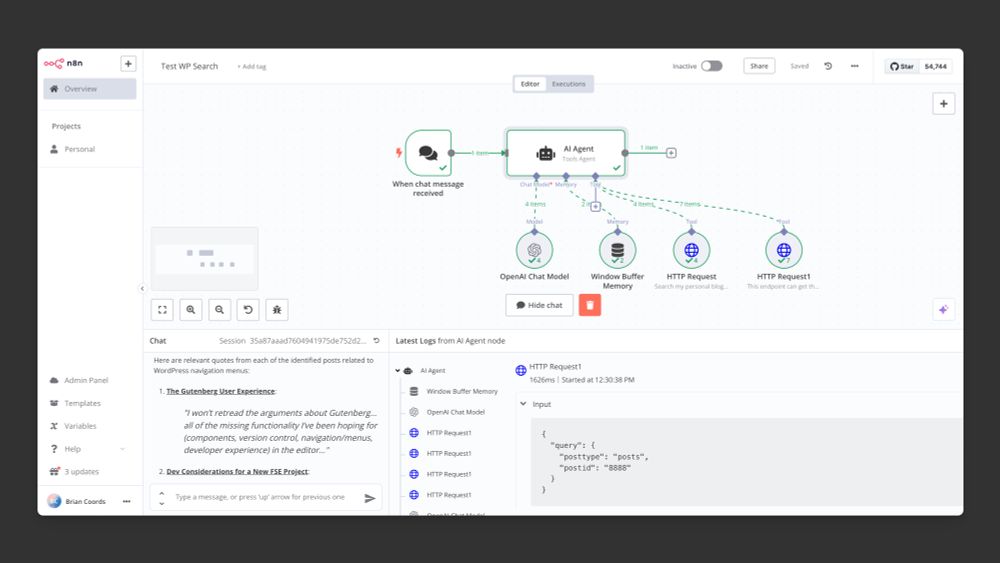Go to Templates in the sidebar
1000x563 pixels.
(75, 403)
